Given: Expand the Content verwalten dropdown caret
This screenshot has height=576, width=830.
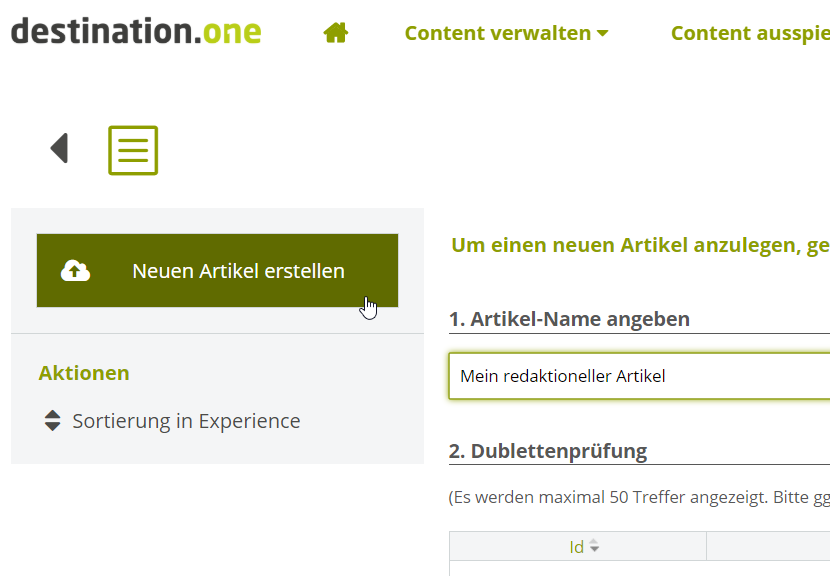Looking at the screenshot, I should tap(603, 34).
